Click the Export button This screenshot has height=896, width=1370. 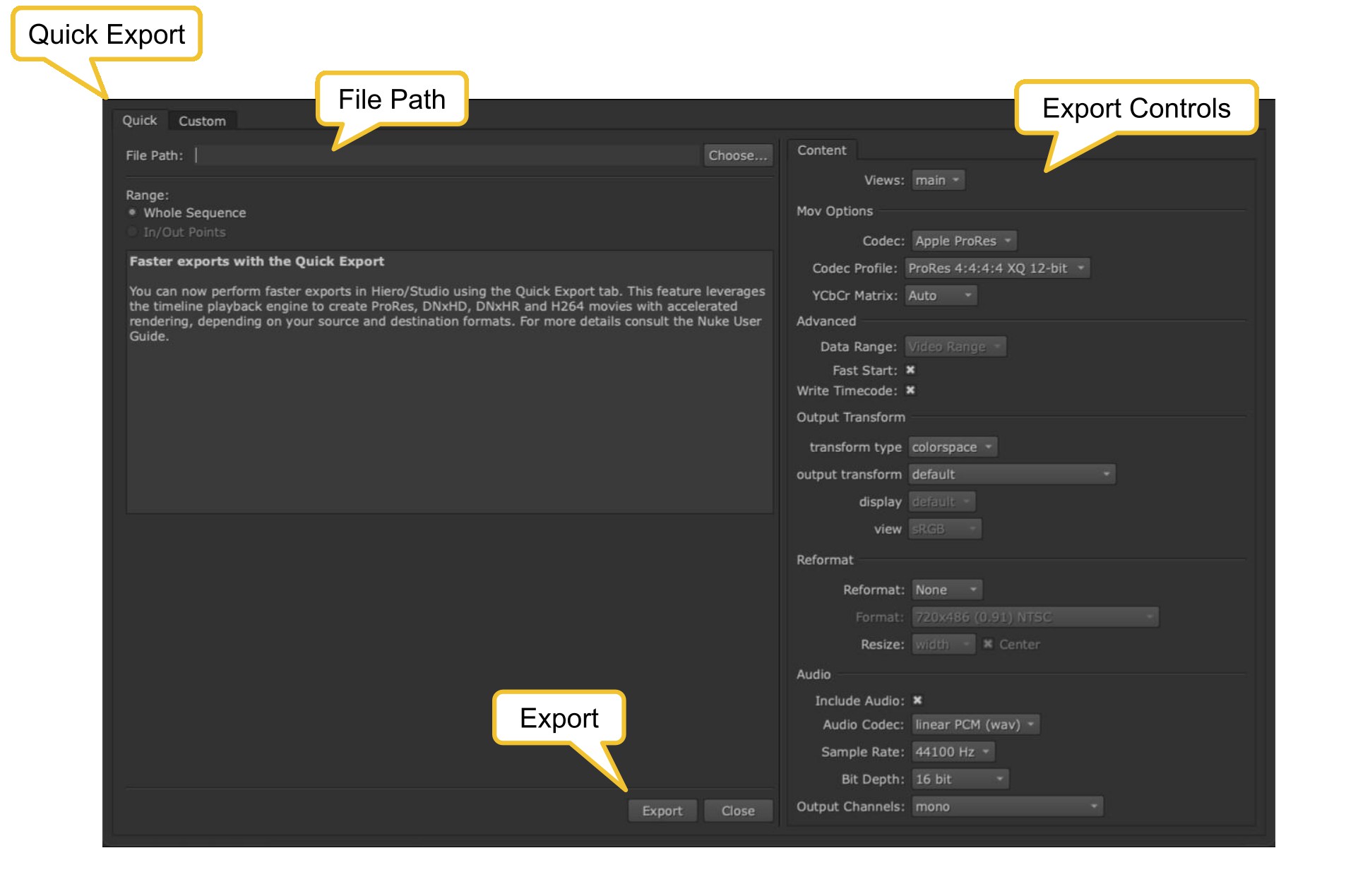click(x=662, y=811)
